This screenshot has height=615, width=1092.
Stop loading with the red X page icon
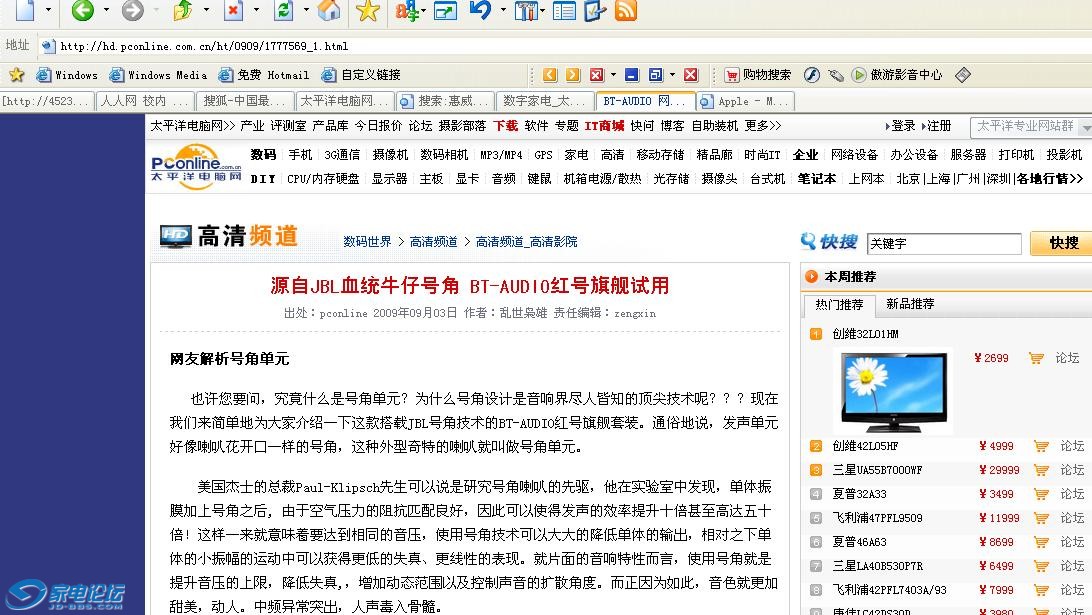(233, 10)
